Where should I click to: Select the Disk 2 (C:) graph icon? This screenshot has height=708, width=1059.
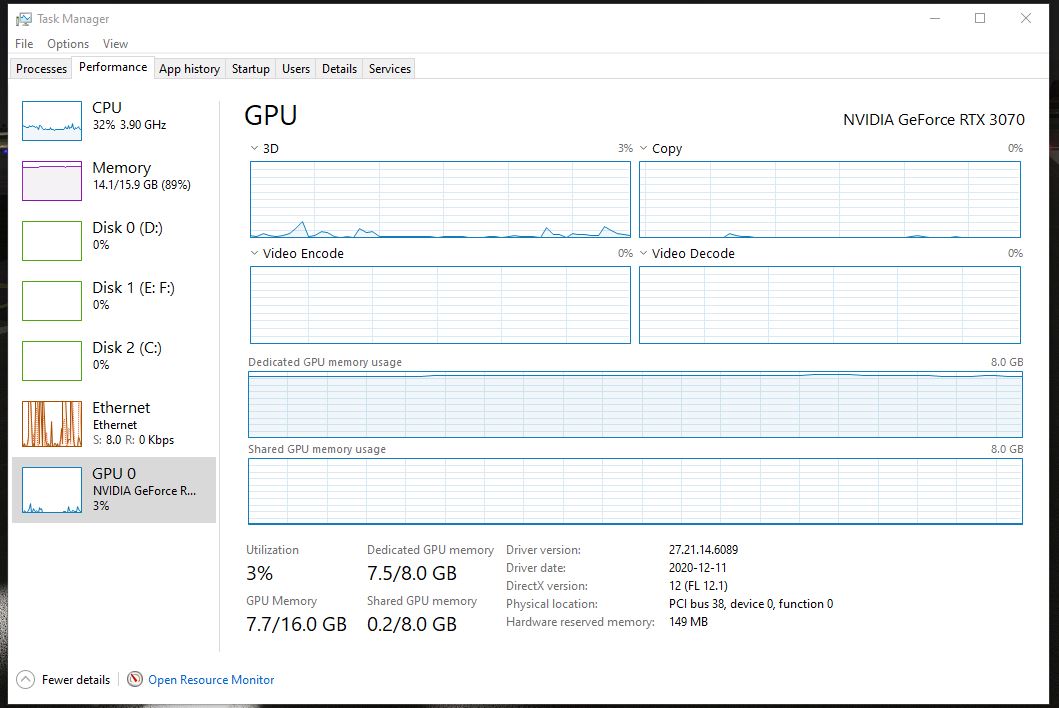point(52,360)
